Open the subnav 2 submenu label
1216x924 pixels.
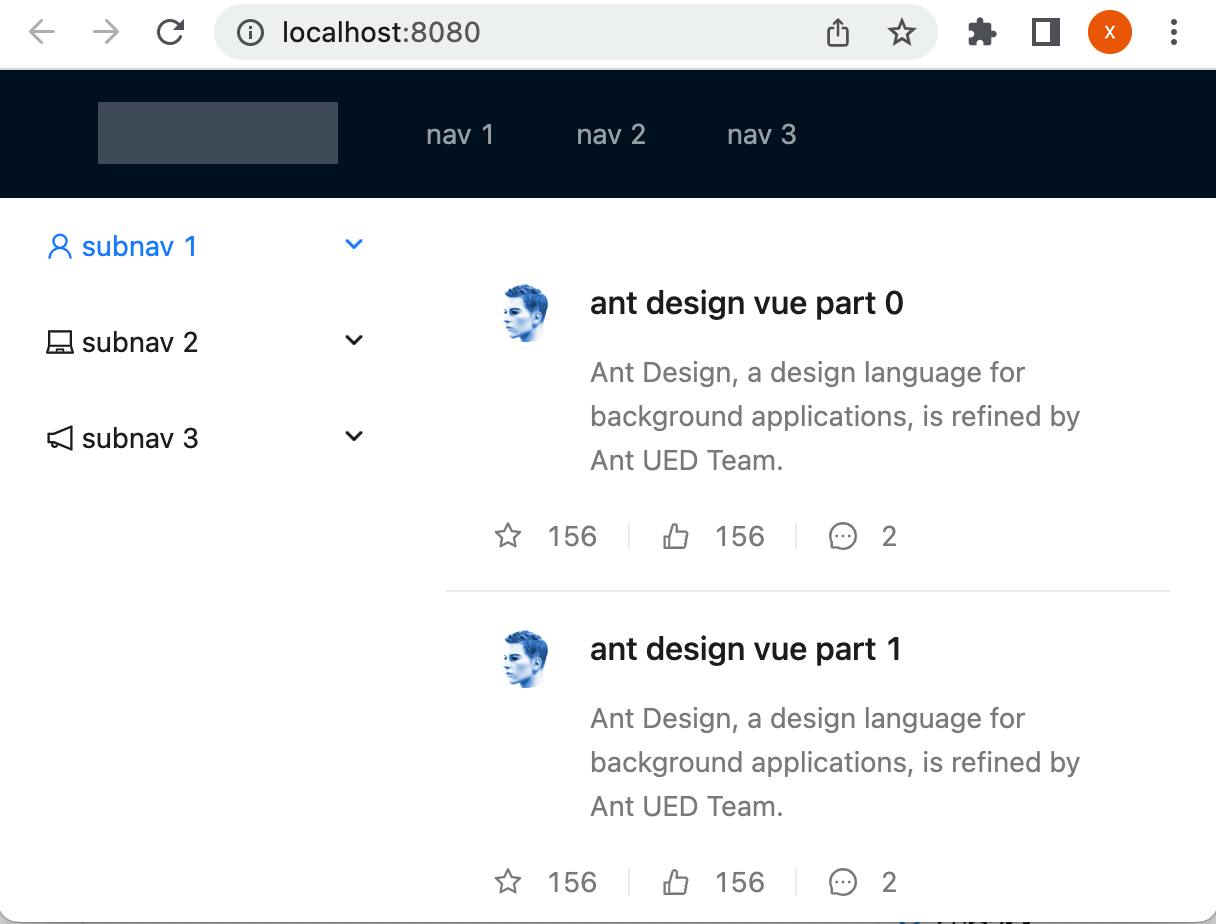click(x=140, y=342)
